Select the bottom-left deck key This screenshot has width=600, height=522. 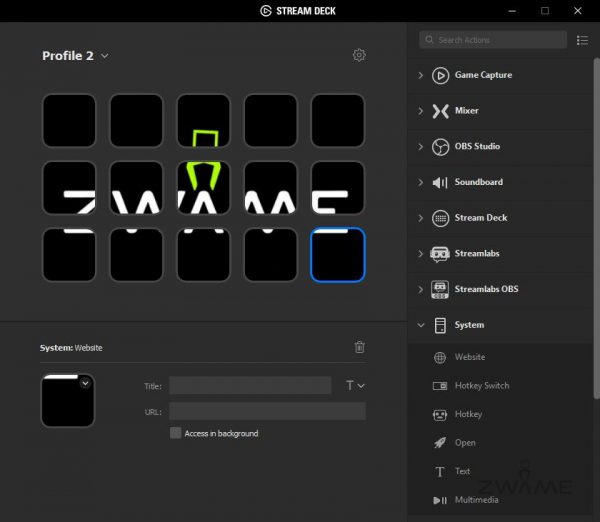(69, 255)
